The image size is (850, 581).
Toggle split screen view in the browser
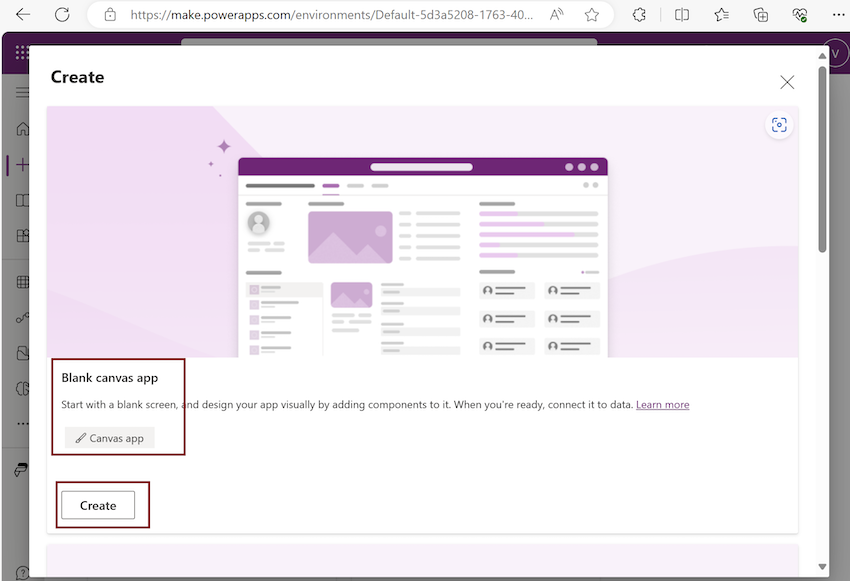pos(682,15)
